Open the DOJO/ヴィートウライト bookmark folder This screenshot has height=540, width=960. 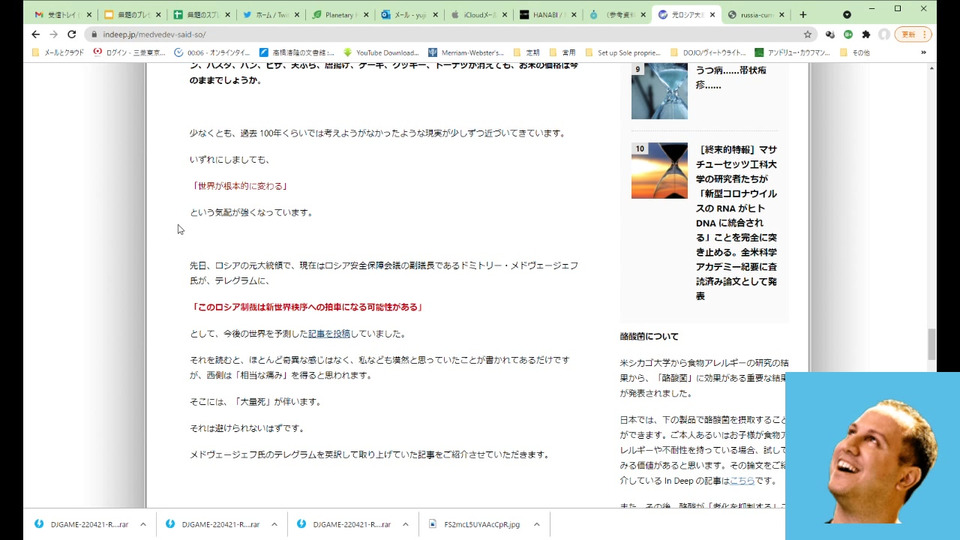point(708,53)
